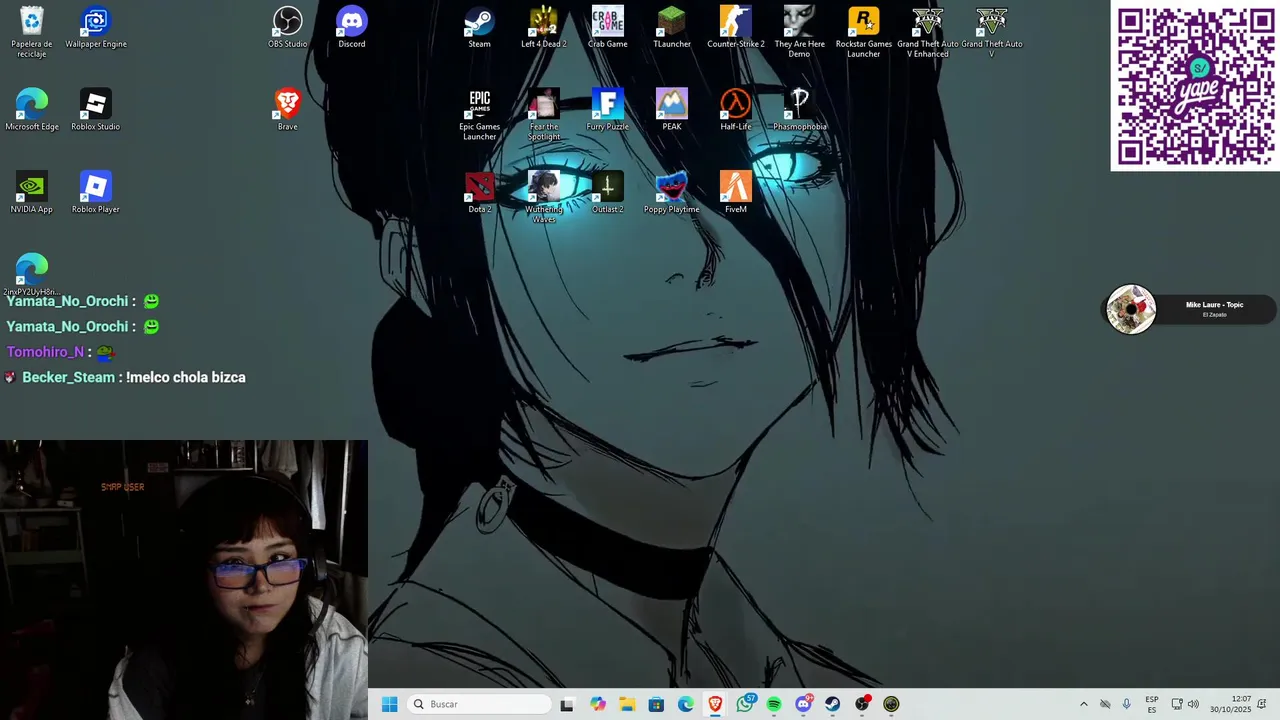Launch Left 4 Dead 2 shortcut
This screenshot has width=1280, height=720.
(x=544, y=27)
